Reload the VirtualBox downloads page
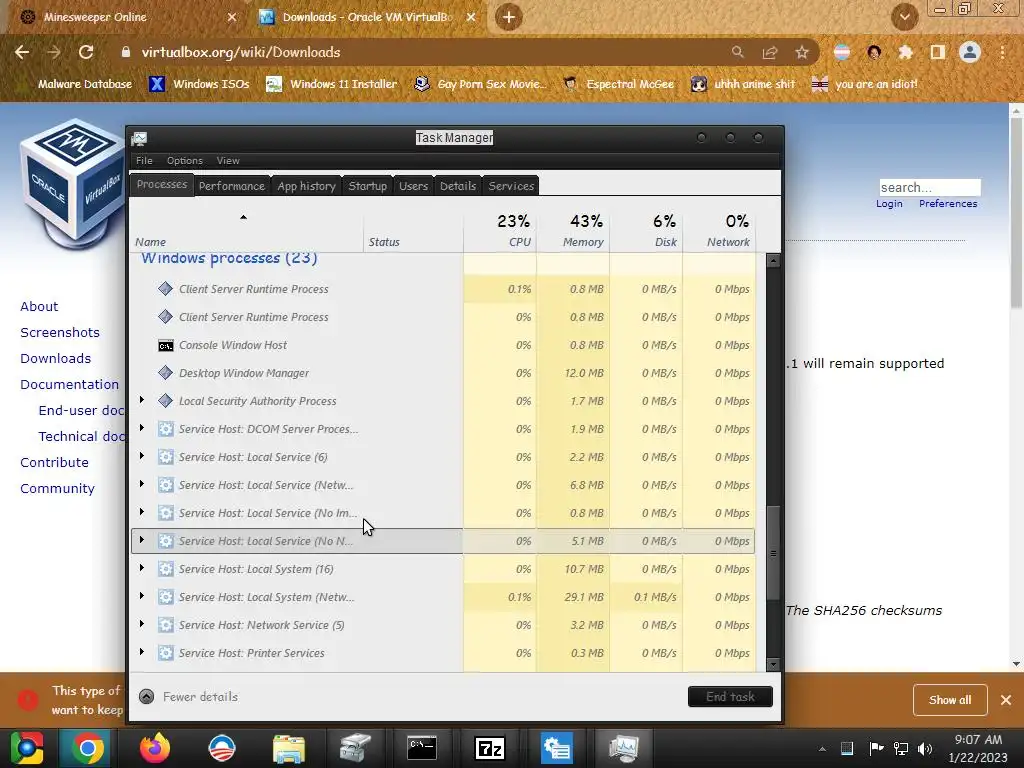 click(x=86, y=52)
